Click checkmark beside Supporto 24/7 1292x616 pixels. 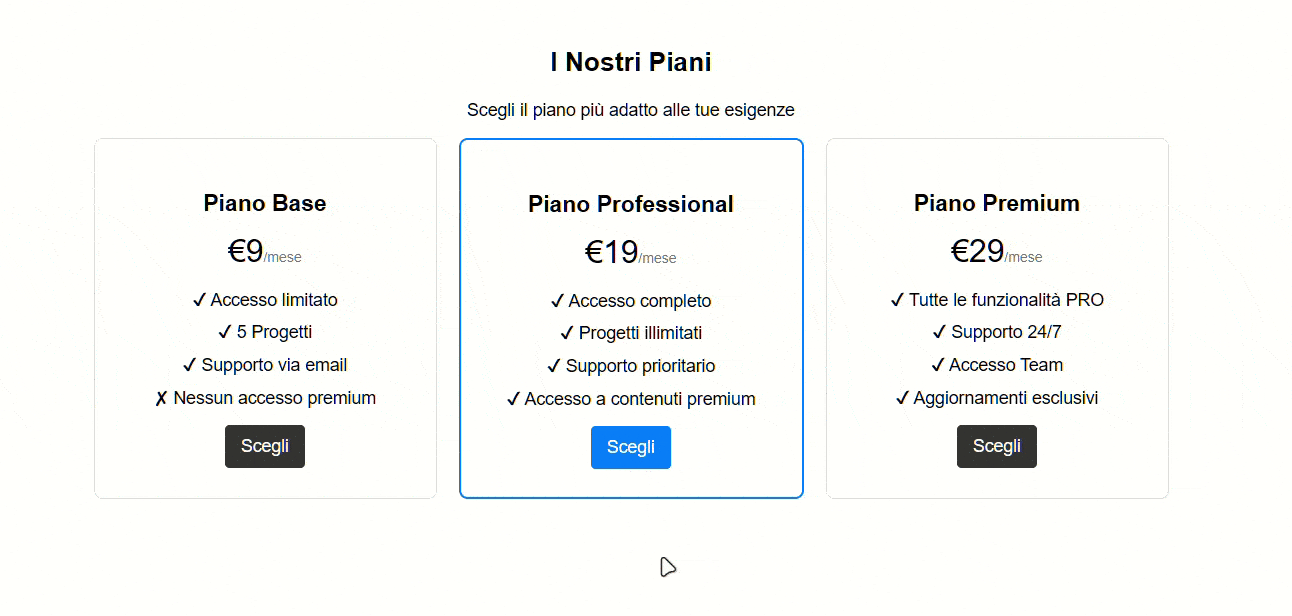pyautogui.click(x=939, y=332)
